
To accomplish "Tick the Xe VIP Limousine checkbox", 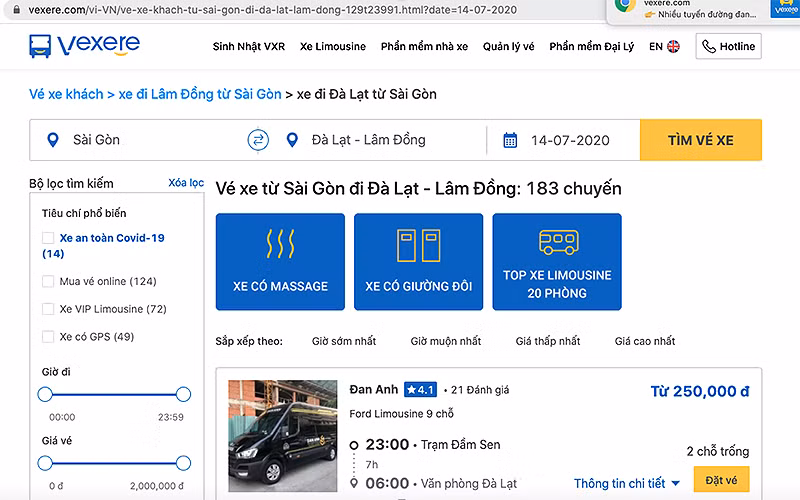I will pos(48,309).
